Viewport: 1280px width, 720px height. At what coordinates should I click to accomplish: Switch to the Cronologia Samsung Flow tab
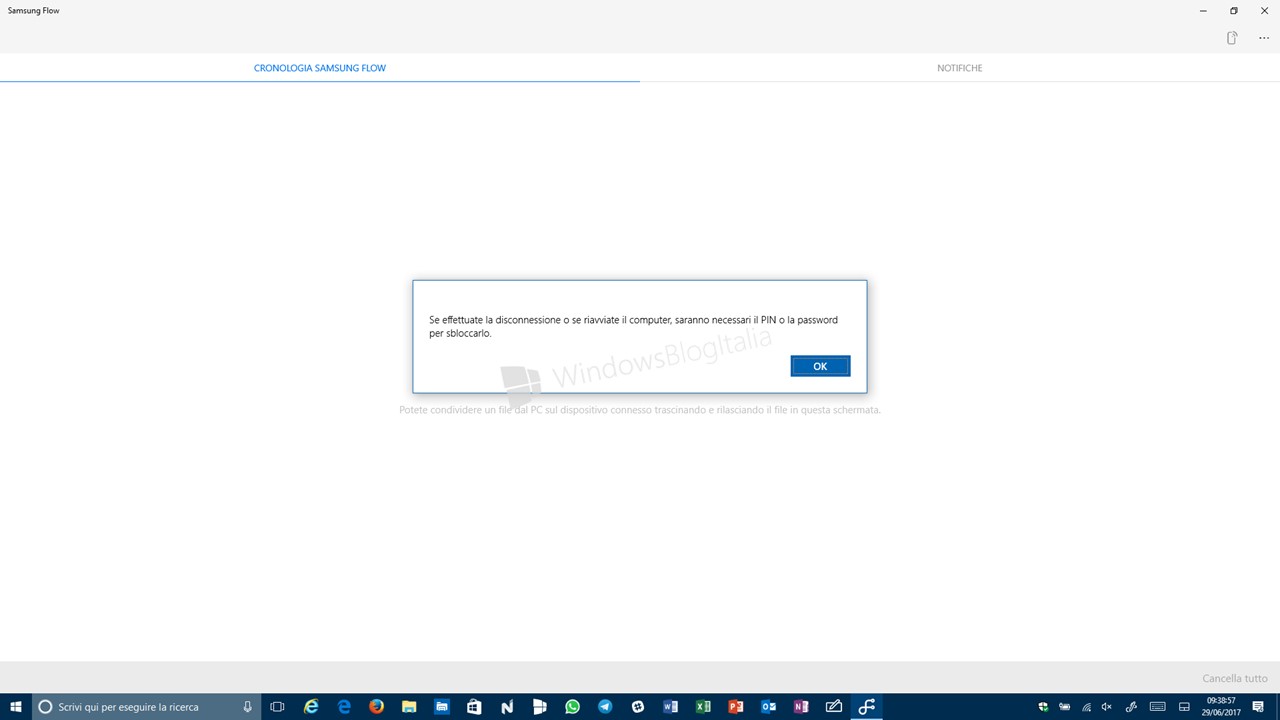pyautogui.click(x=320, y=68)
